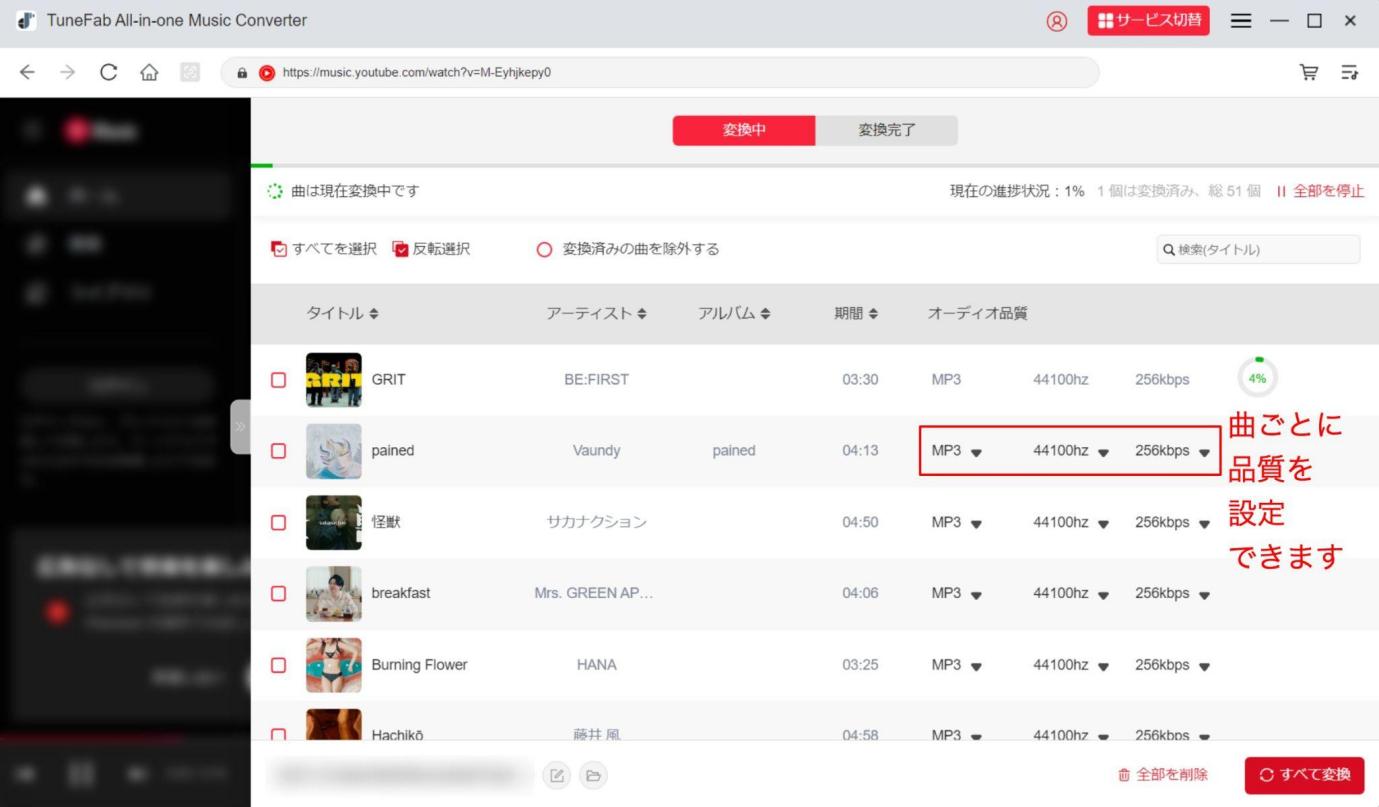The image size is (1379, 807).
Task: Open the output folder icon
Action: (593, 775)
